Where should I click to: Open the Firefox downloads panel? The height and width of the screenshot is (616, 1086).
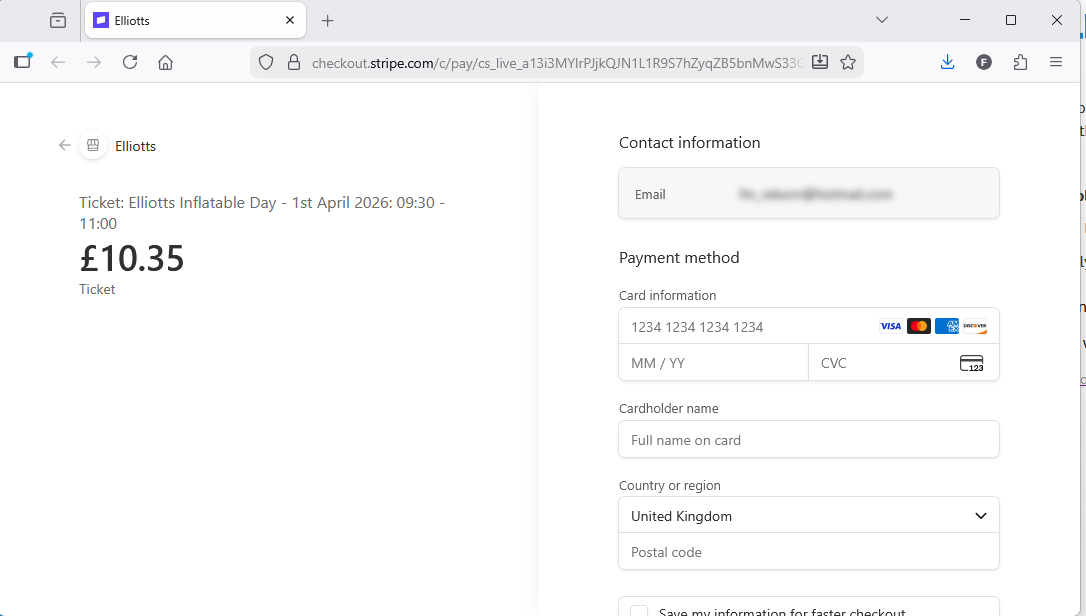[947, 62]
